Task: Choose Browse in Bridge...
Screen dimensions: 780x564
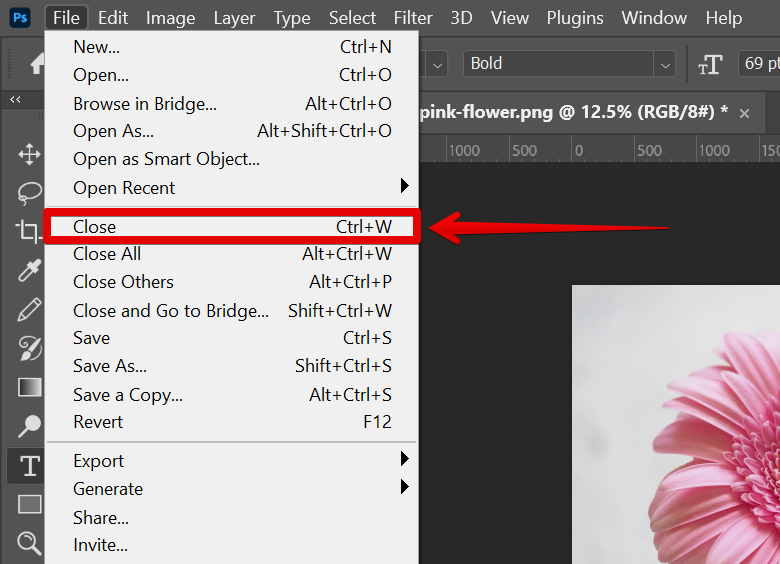Action: click(x=231, y=103)
